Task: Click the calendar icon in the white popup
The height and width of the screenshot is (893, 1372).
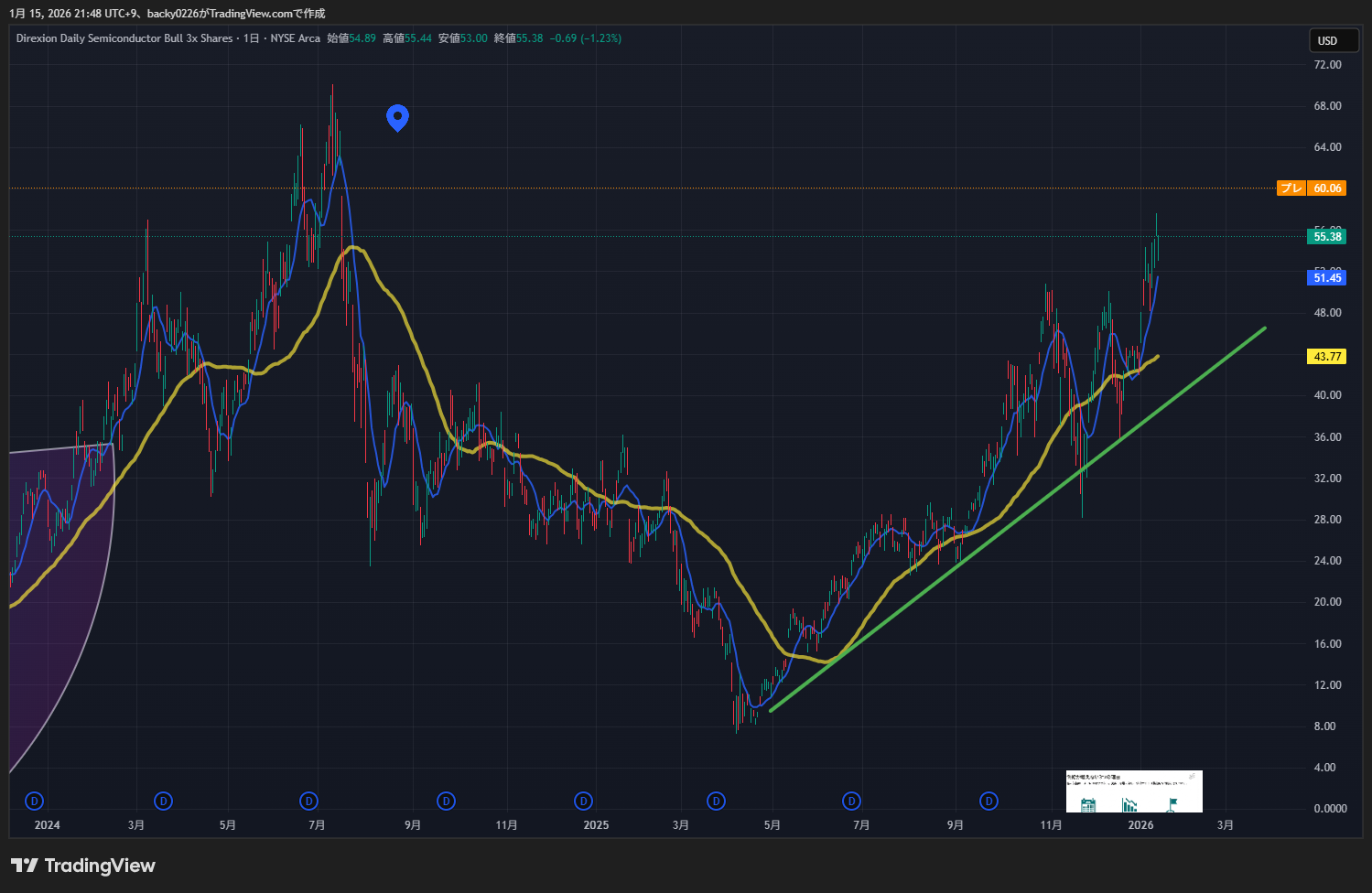Action: (x=1088, y=805)
